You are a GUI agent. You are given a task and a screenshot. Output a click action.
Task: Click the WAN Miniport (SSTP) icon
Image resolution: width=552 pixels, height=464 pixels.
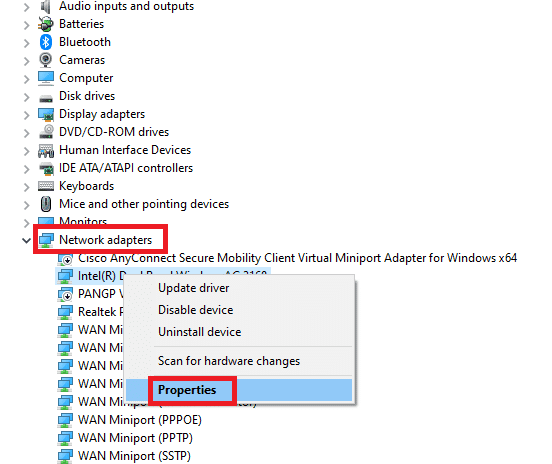click(65, 456)
